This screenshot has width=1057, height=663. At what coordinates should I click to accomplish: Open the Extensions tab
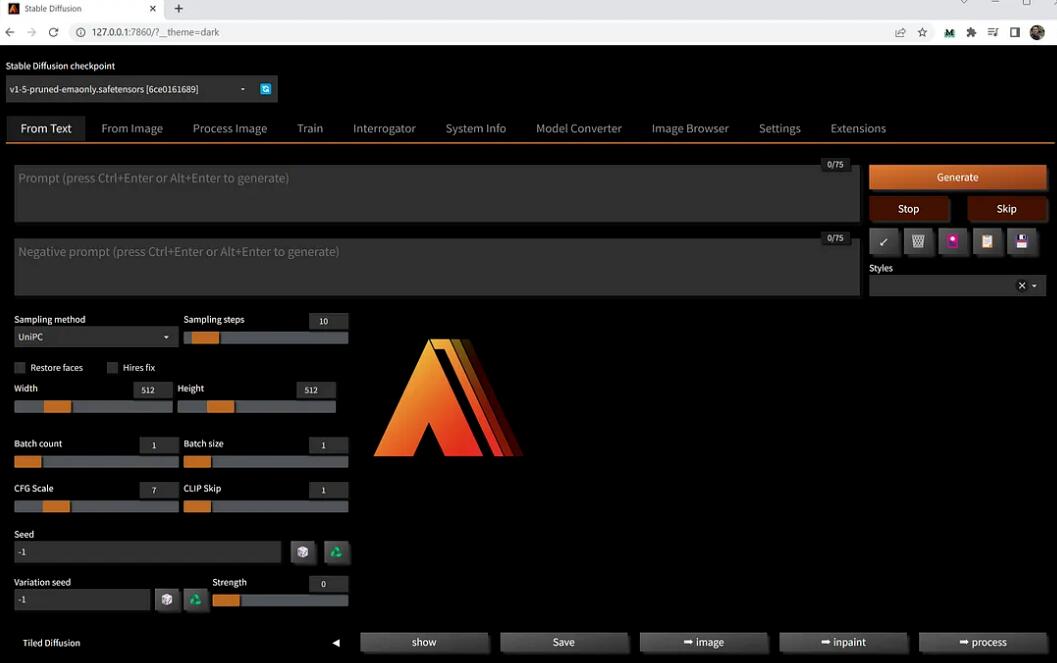[858, 129]
